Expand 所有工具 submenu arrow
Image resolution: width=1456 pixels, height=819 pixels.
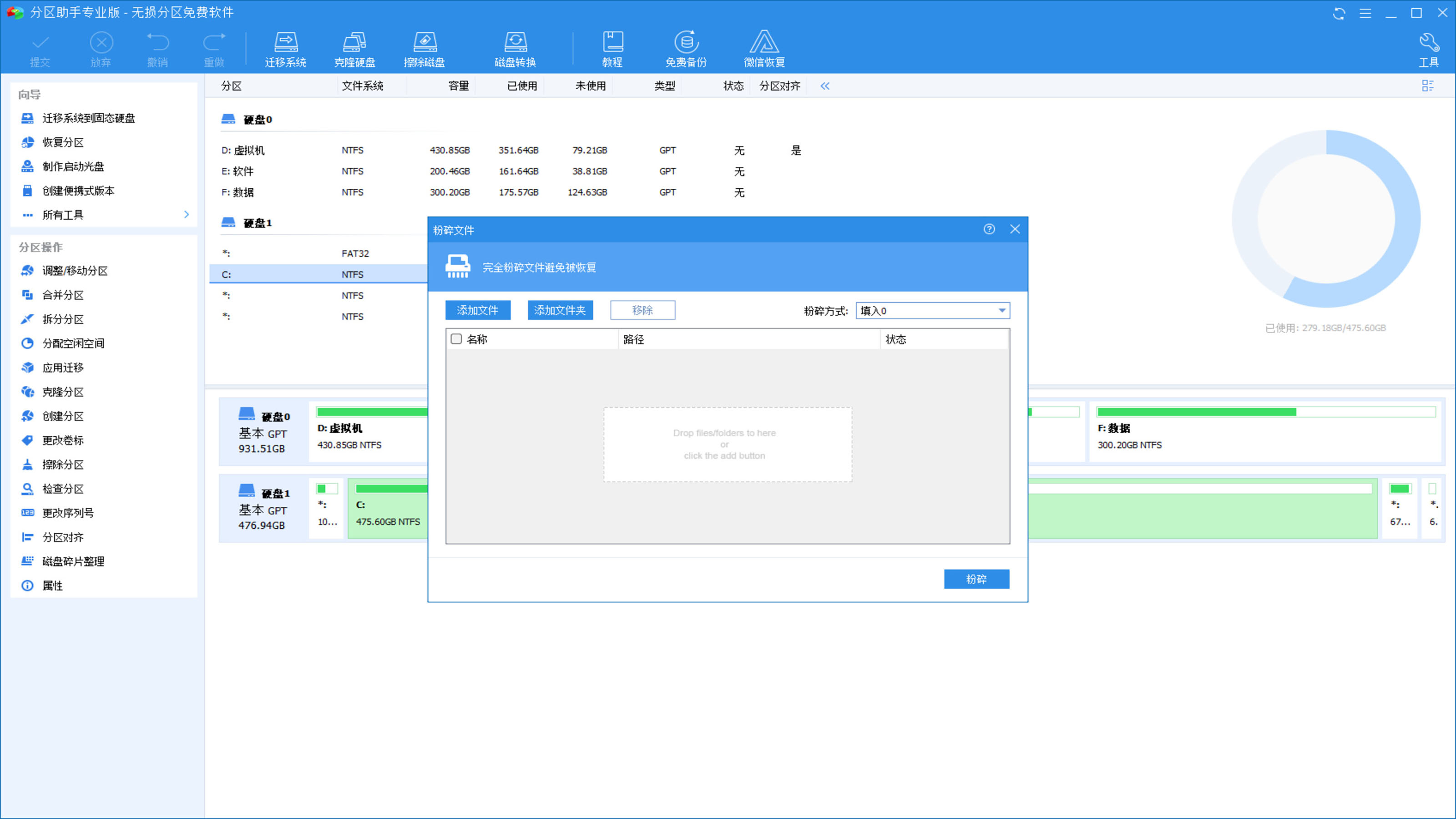(187, 214)
